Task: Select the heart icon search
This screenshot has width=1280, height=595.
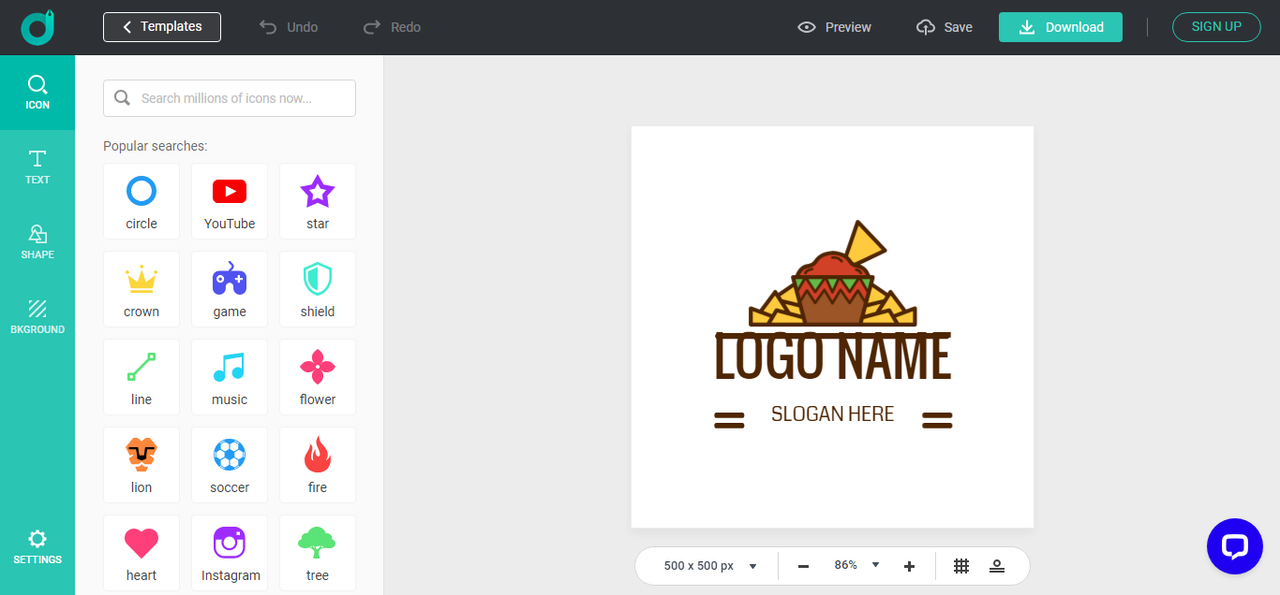Action: [141, 553]
